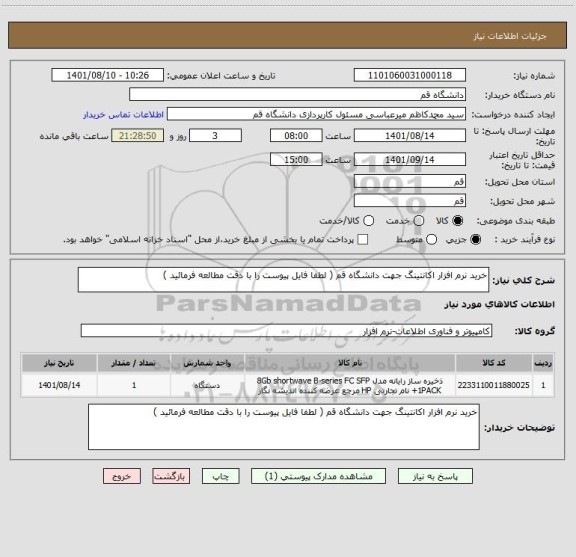Click the table date cell 1401/08/14
Viewport: 576px width, 557px height.
tap(59, 385)
